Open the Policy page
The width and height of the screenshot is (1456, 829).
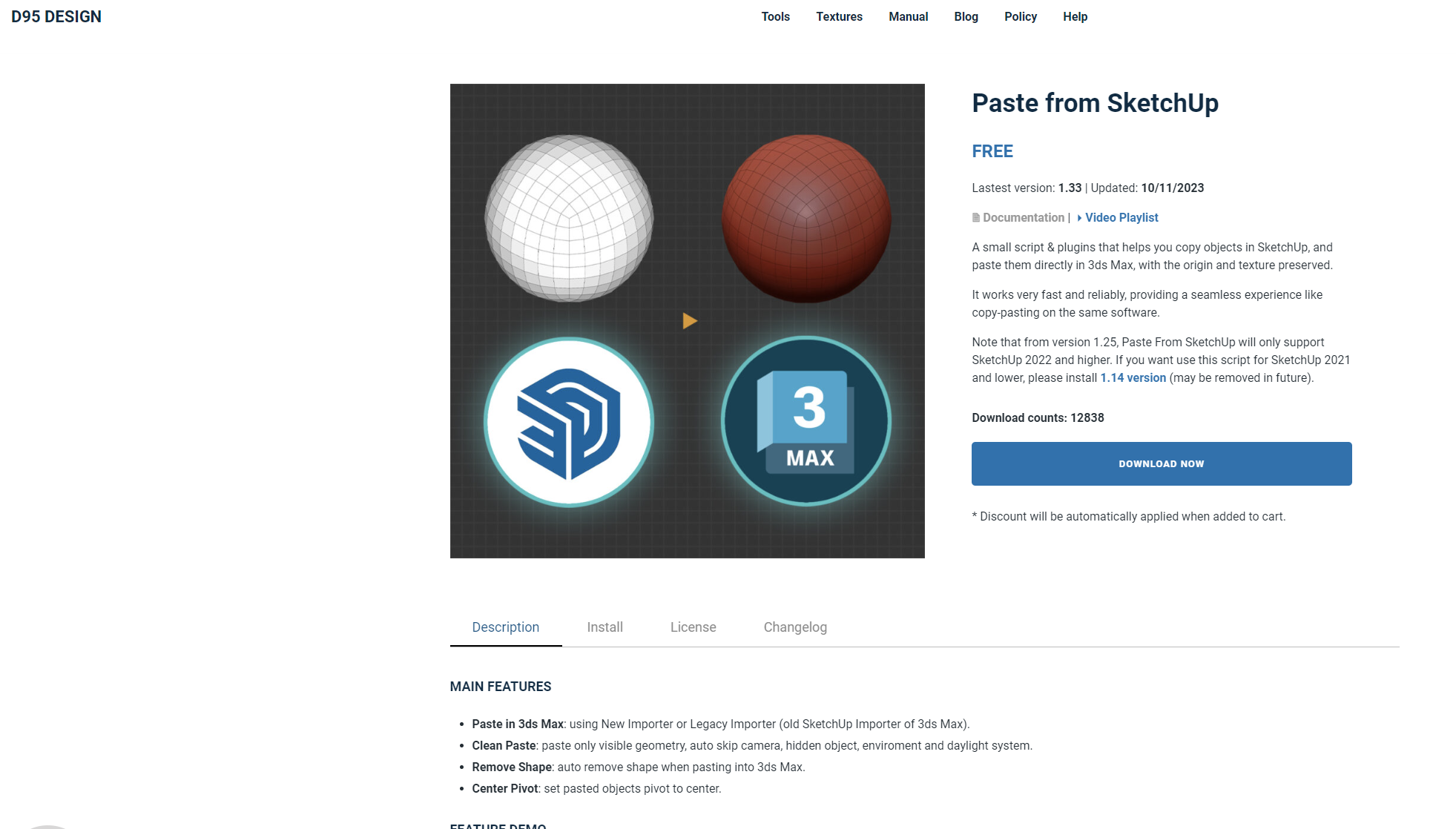point(1020,16)
